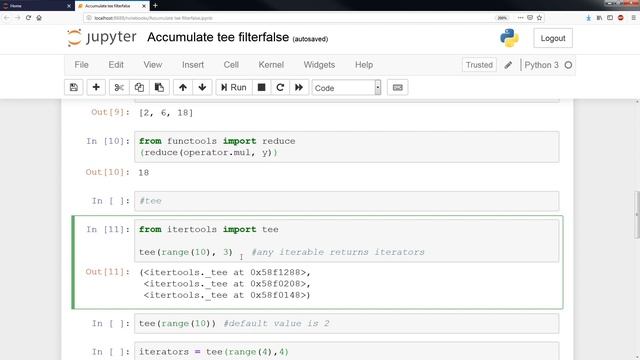Open the cell type Code dropdown
This screenshot has height=360, width=640.
[346, 88]
